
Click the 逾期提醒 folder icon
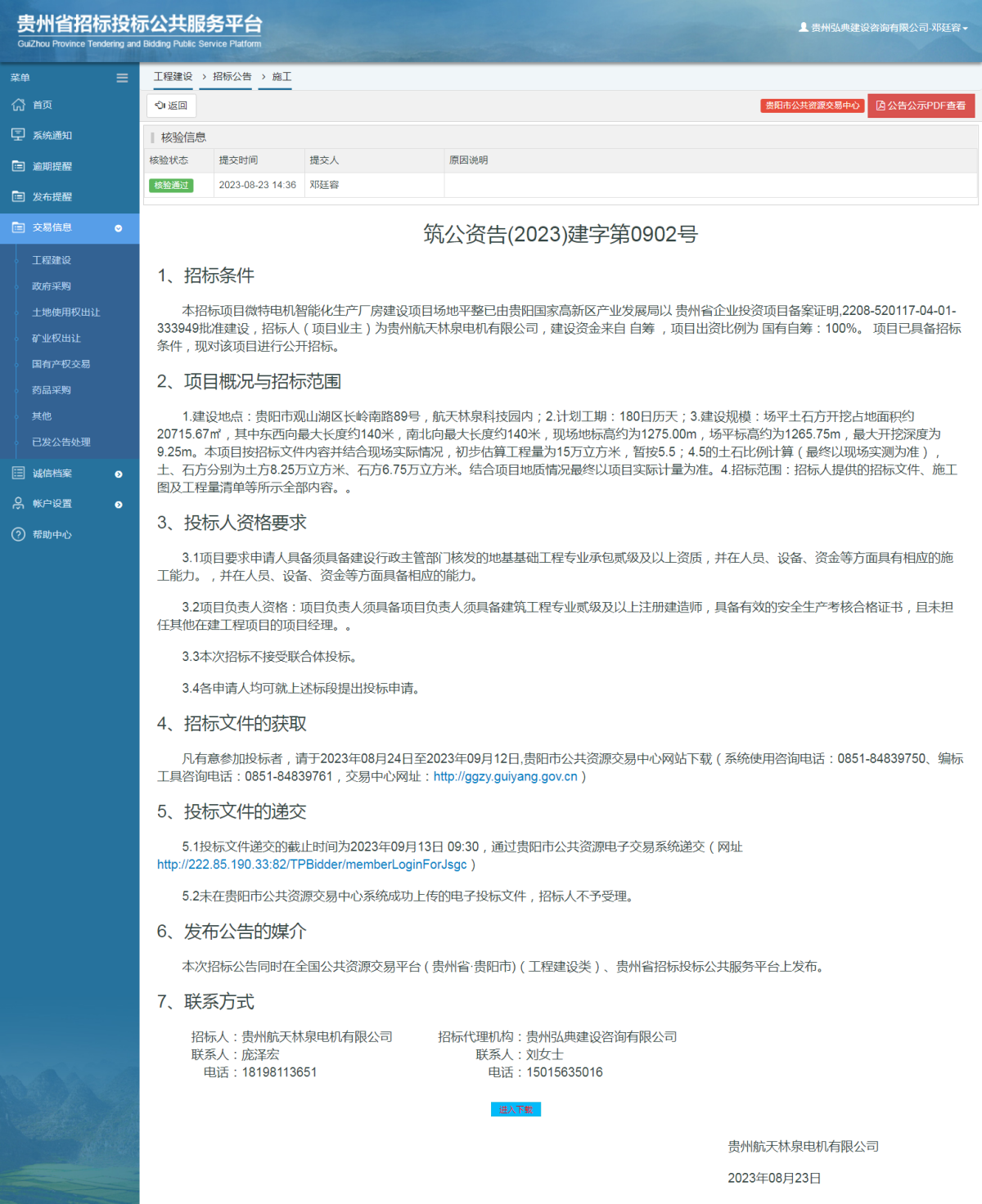pos(18,165)
